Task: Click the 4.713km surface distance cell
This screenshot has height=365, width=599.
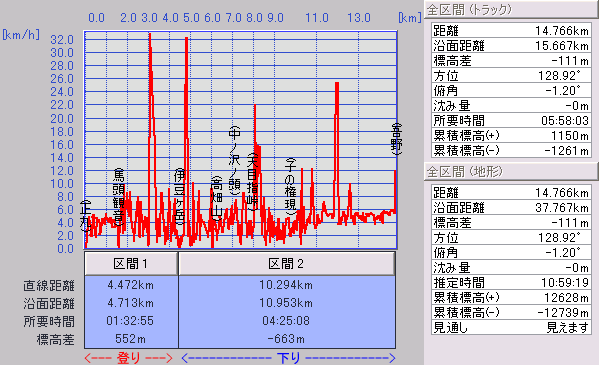Action: (x=131, y=303)
